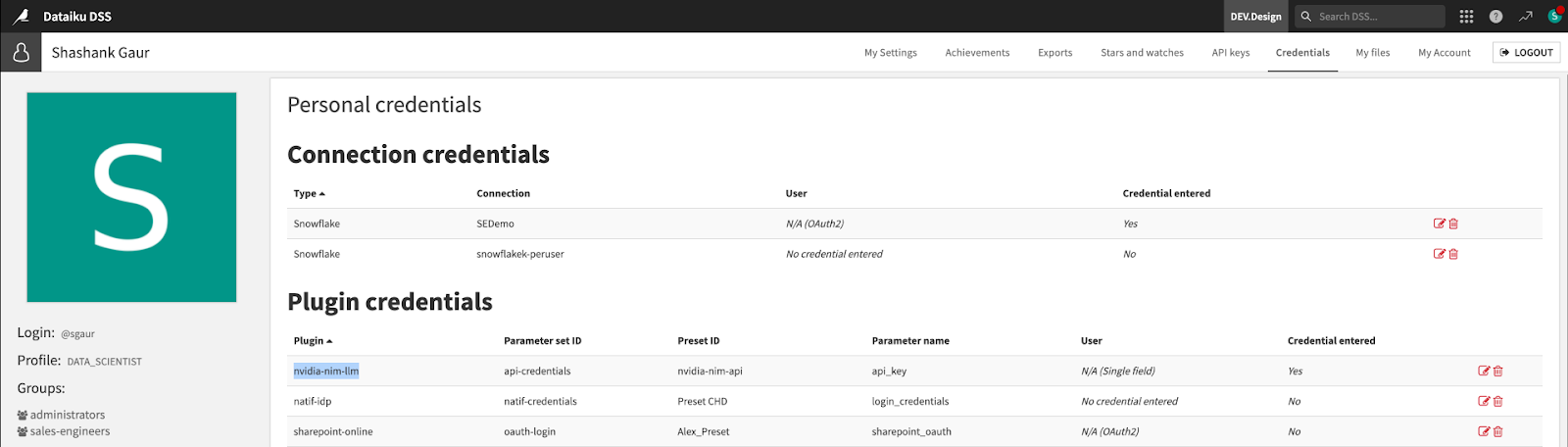Screen dimensions: 1568x447
Task: Click the oauth-login parameter set cell
Action: pos(529,432)
